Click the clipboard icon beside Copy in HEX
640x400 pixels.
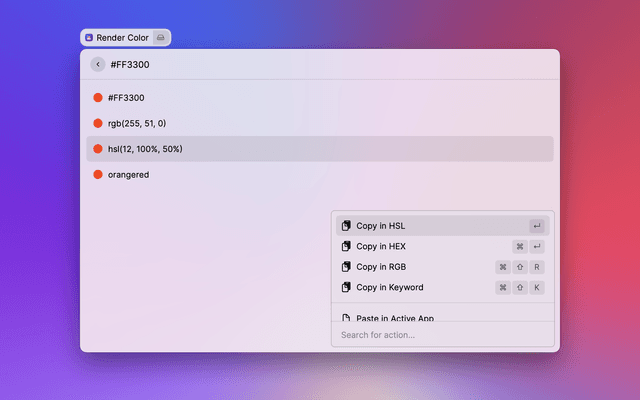[x=346, y=246]
